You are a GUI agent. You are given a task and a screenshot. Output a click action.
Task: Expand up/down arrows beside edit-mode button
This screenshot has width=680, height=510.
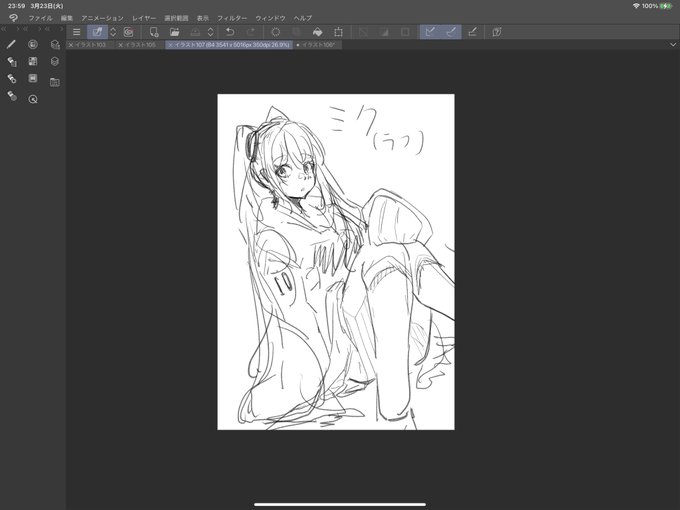pyautogui.click(x=113, y=32)
